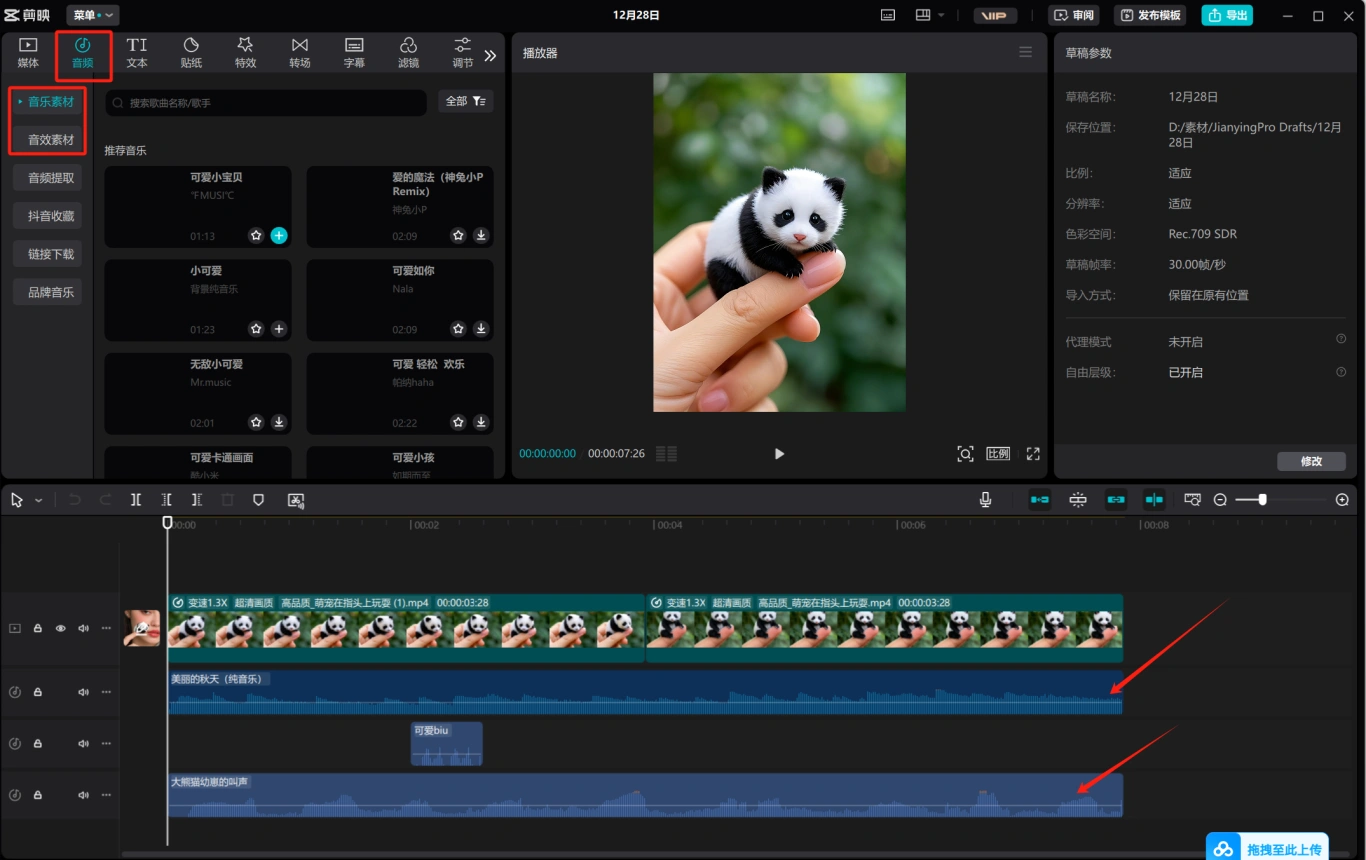1366x860 pixels.
Task: Click the 发布模板 button
Action: [1150, 15]
